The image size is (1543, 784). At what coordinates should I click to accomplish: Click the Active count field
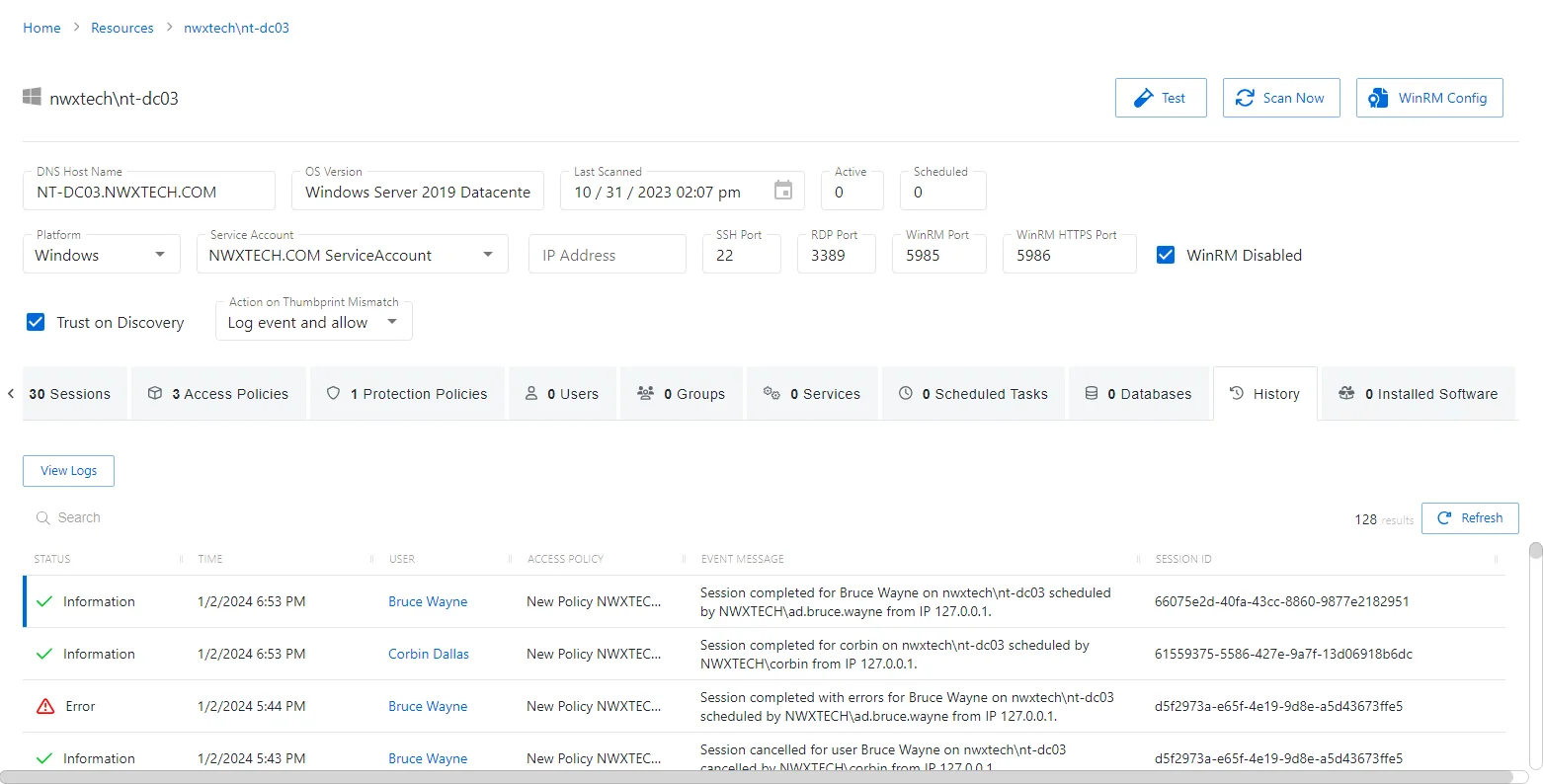coord(853,191)
